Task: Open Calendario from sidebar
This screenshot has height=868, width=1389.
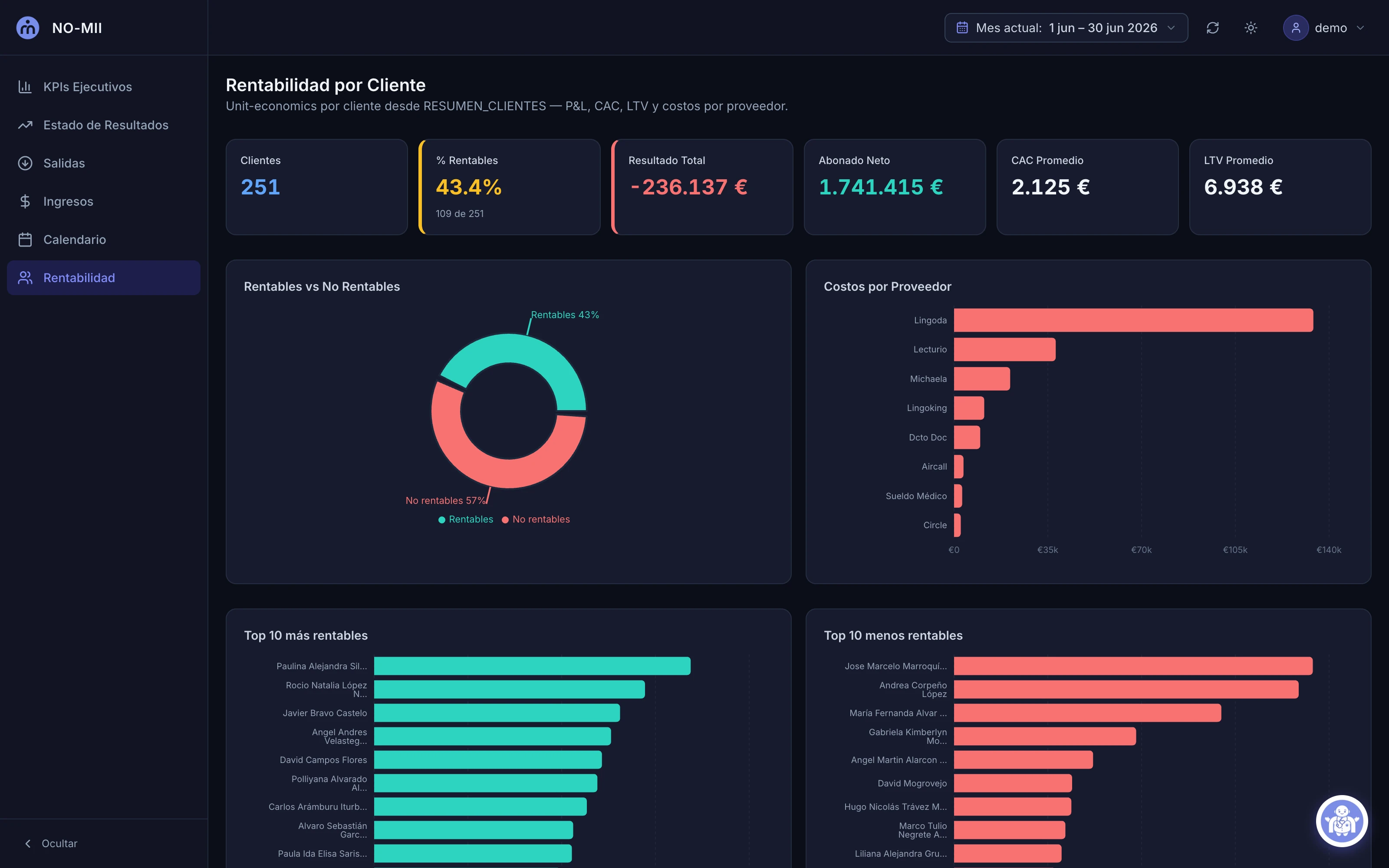Action: (x=103, y=240)
